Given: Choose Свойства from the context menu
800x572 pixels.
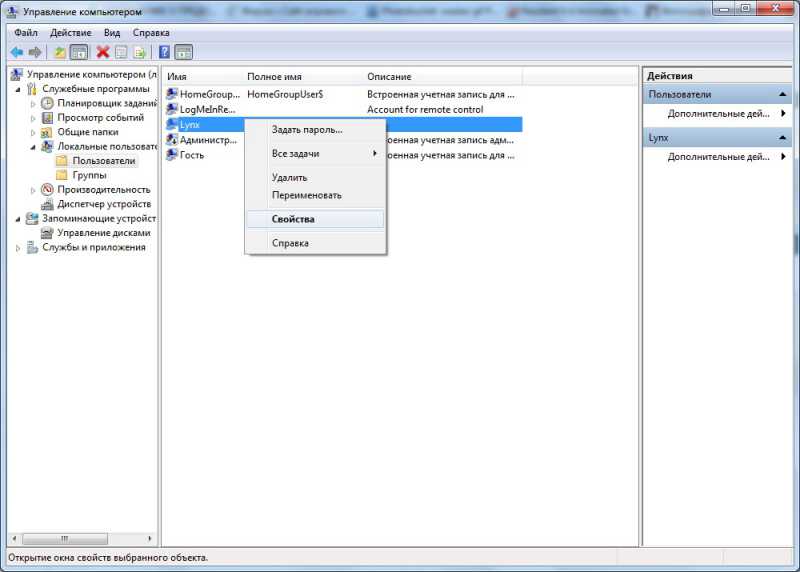Looking at the screenshot, I should (293, 219).
